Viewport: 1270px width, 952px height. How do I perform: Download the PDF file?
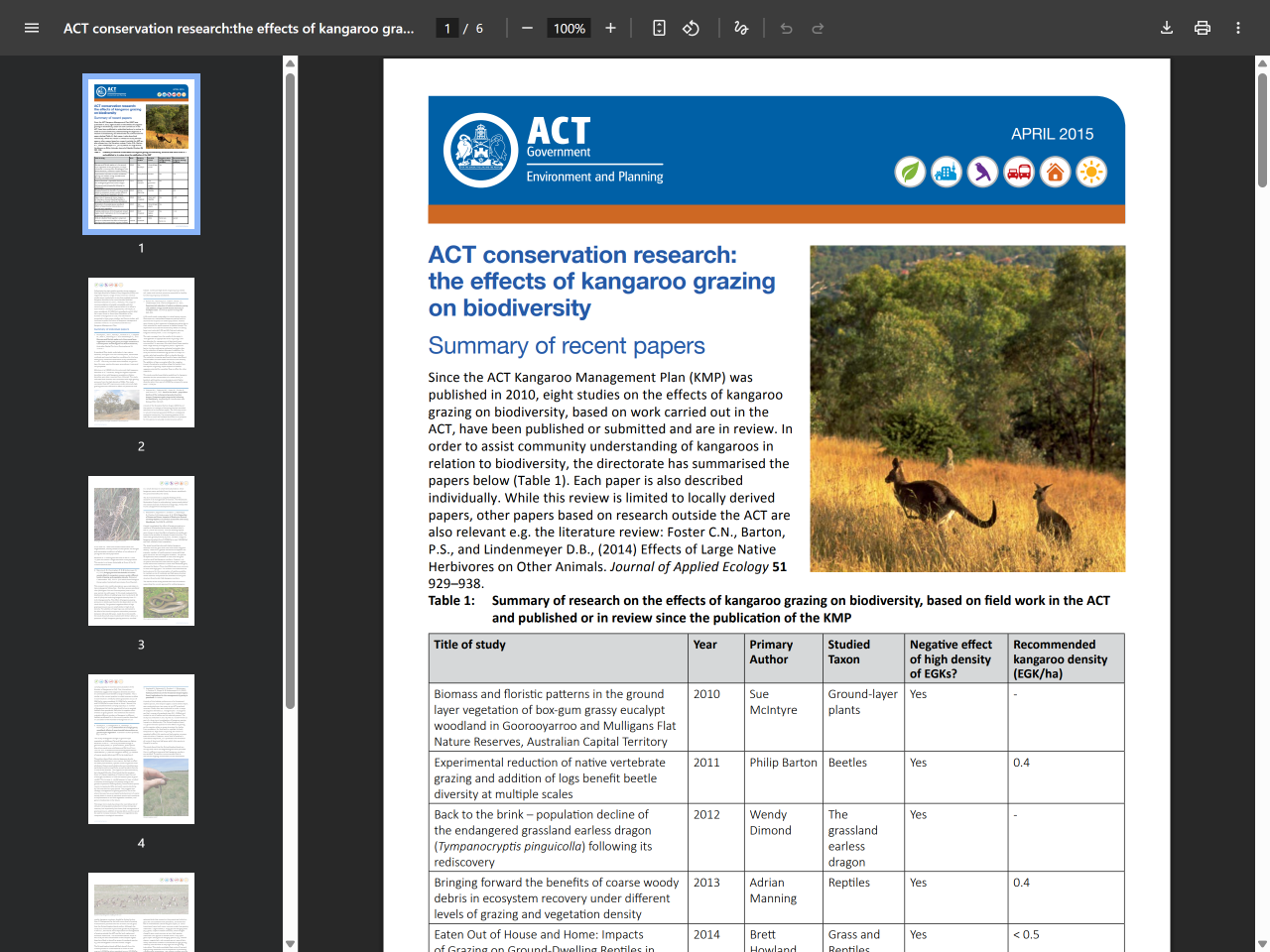click(x=1167, y=28)
